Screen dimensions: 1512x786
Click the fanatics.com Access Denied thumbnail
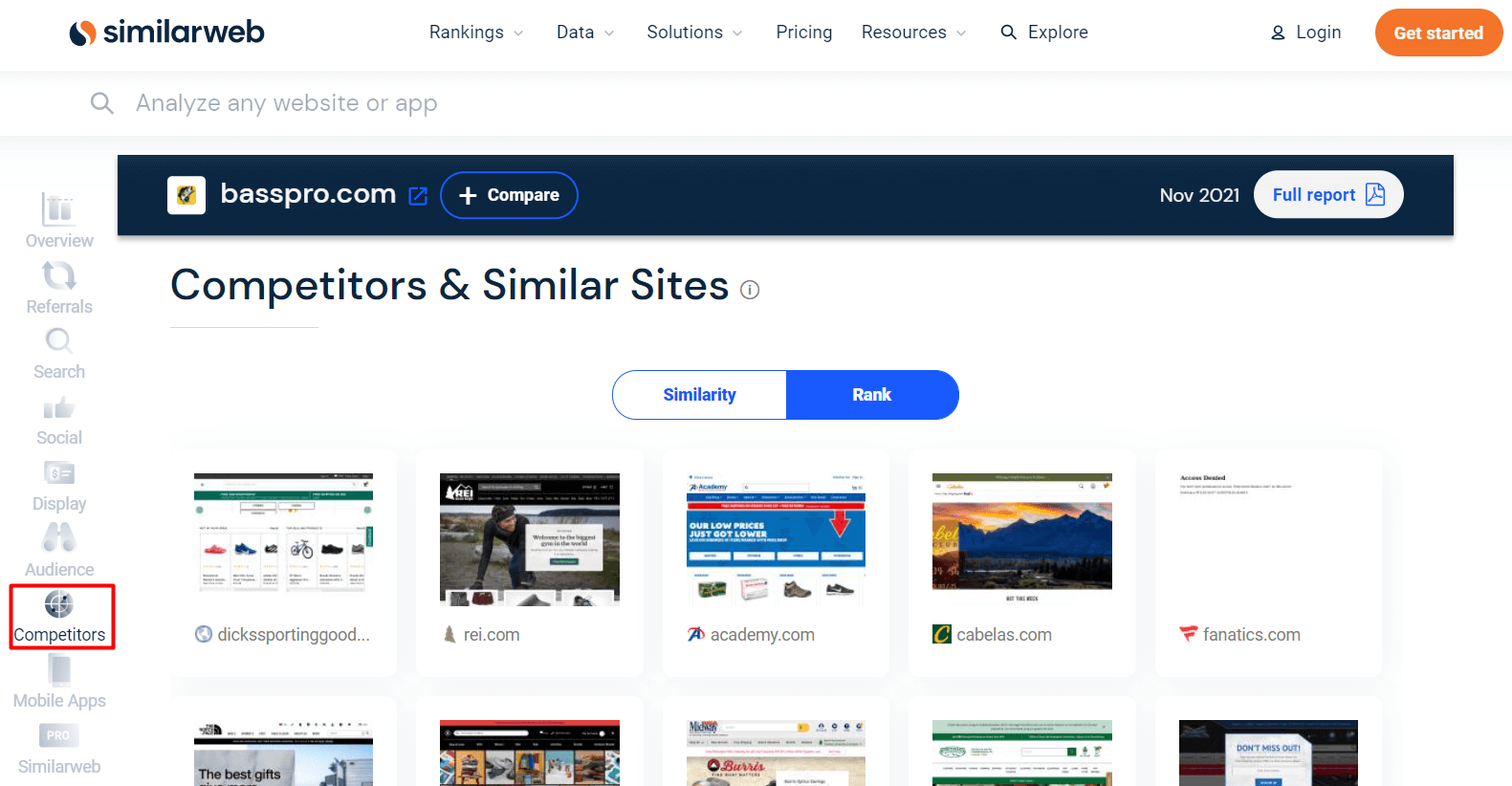coord(1268,539)
